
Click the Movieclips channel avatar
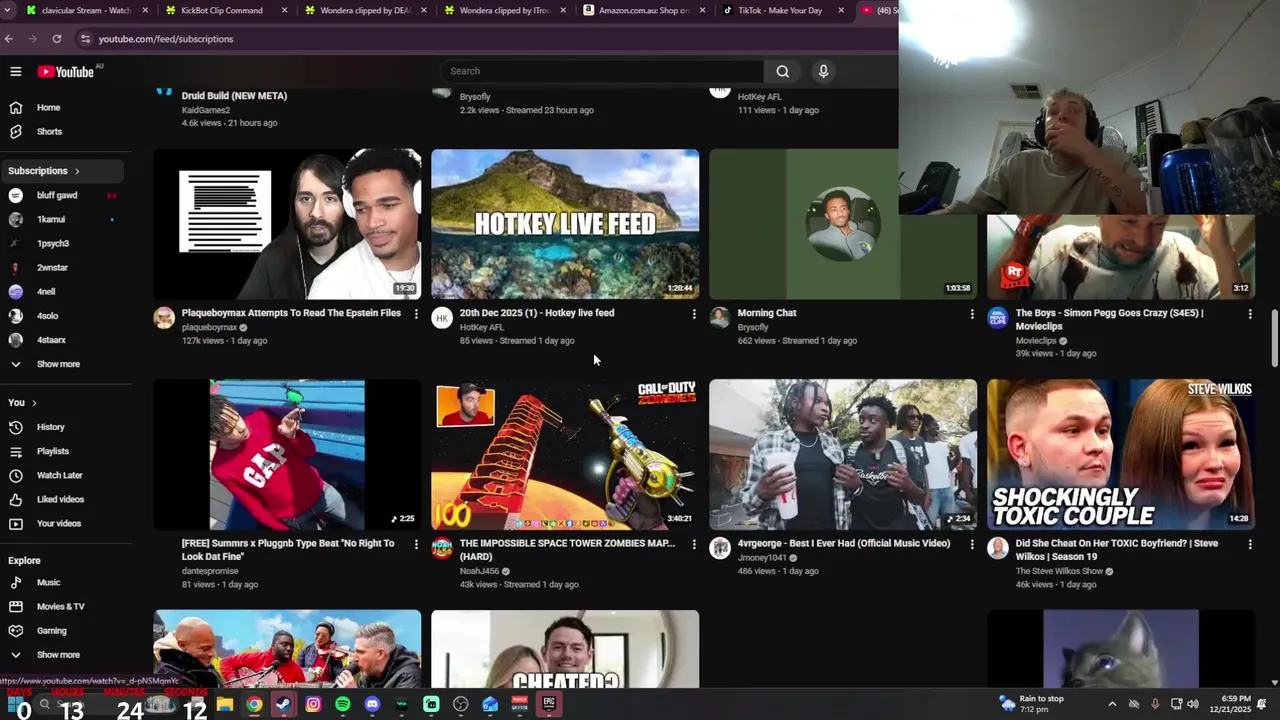[x=998, y=318]
